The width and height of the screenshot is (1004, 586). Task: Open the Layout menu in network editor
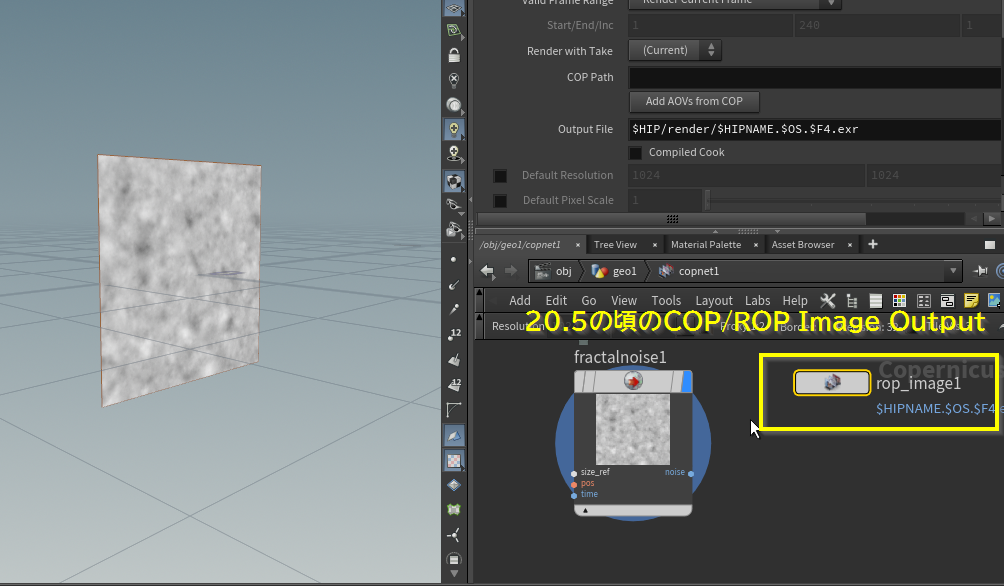tap(714, 300)
